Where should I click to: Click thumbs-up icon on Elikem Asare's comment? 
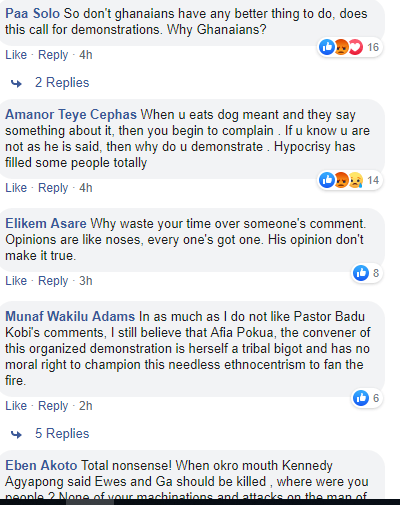[x=361, y=273]
